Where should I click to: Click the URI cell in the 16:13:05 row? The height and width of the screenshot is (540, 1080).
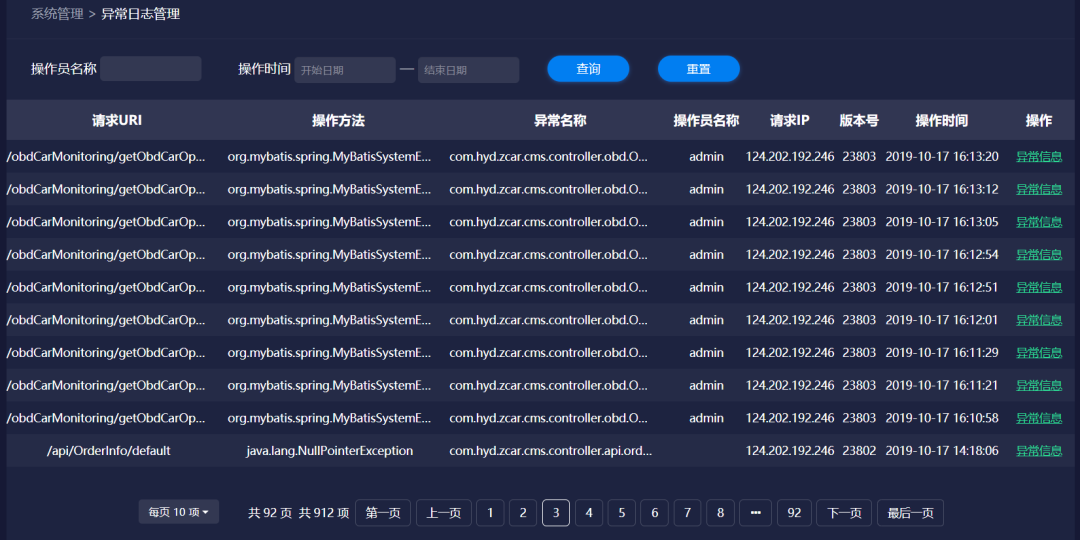coord(106,222)
